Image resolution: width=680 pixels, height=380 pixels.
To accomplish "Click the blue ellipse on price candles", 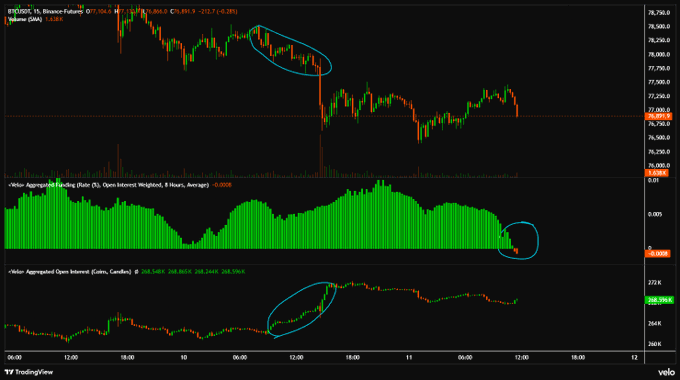I will (290, 50).
